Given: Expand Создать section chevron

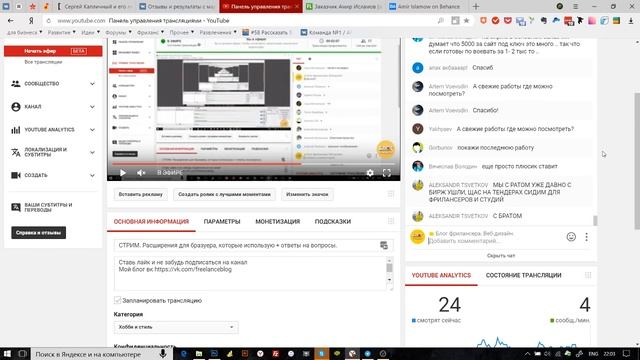Looking at the screenshot, I should coord(93,175).
